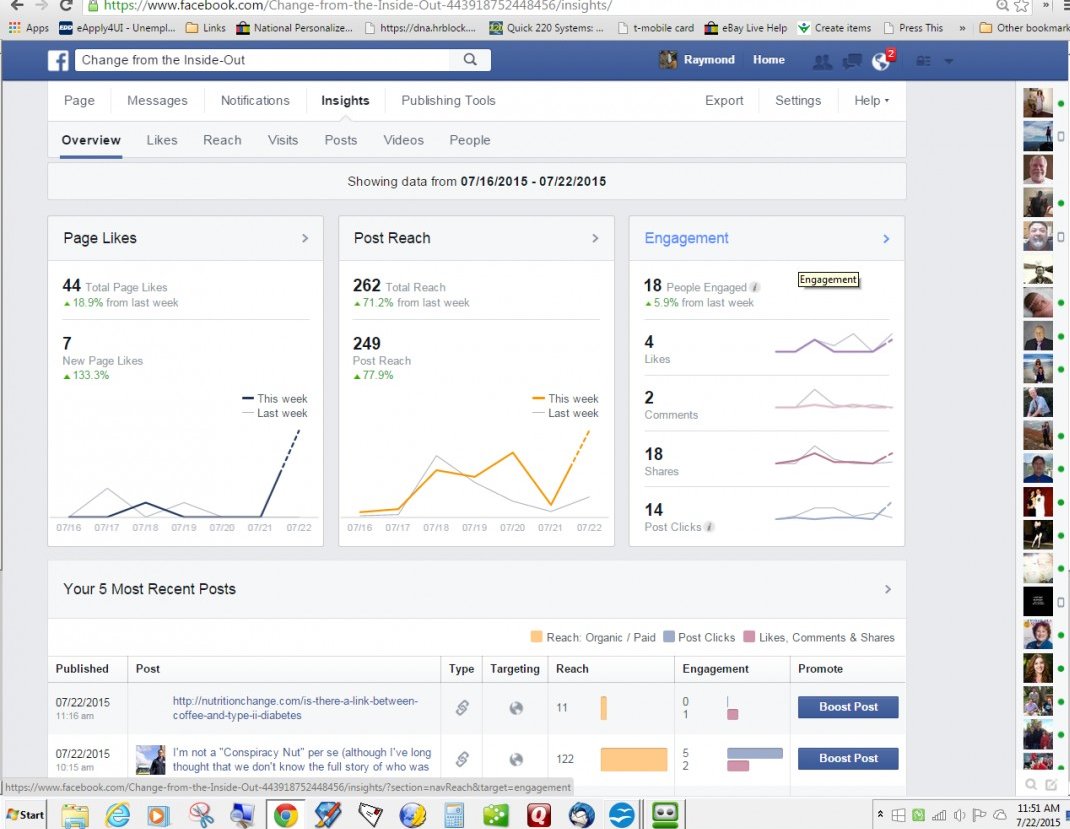Screen dimensions: 1070x829
Task: Open Snipping Tool scissors icon in taskbar
Action: click(x=201, y=815)
